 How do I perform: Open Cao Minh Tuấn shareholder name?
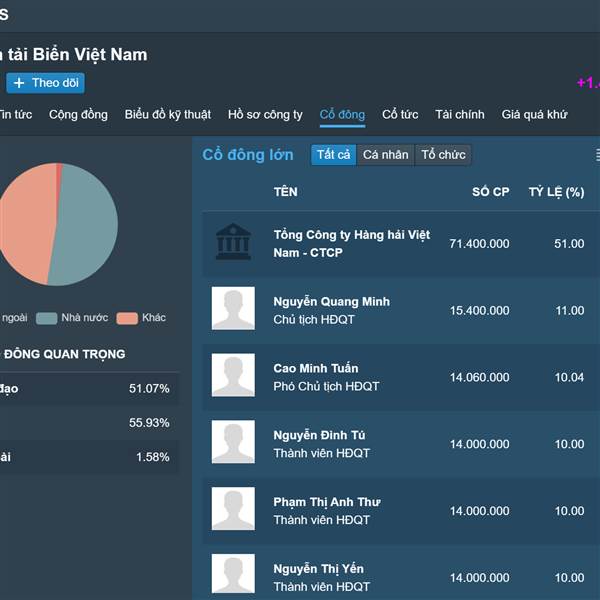pyautogui.click(x=316, y=368)
